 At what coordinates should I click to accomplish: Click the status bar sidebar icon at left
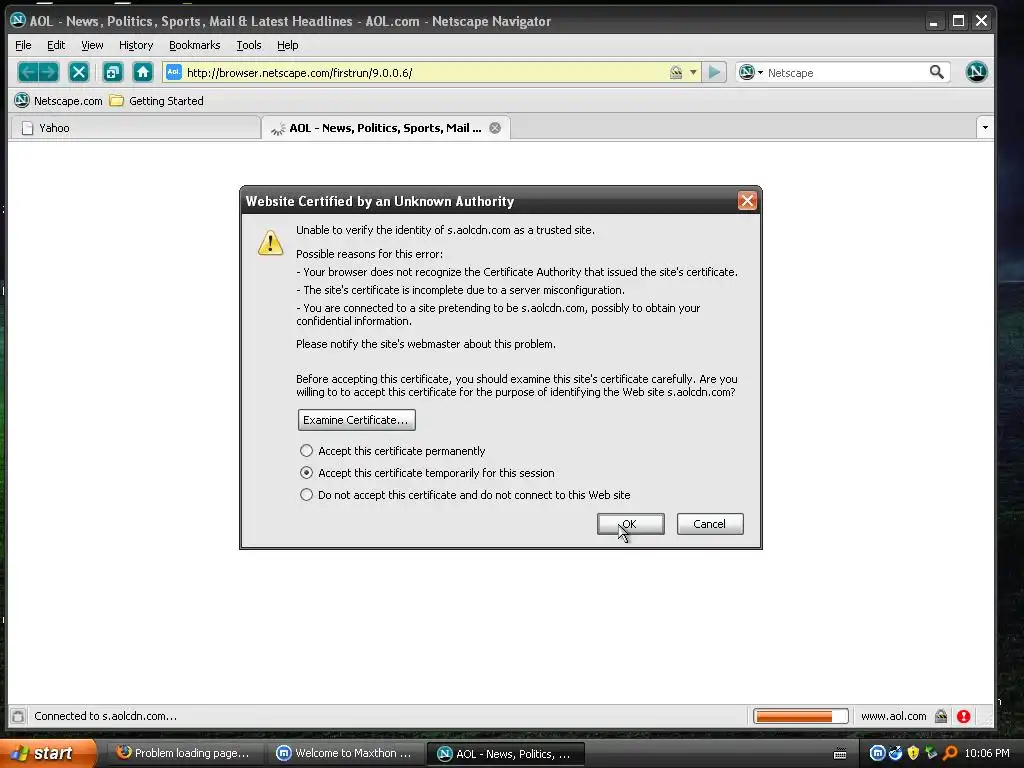[x=18, y=716]
